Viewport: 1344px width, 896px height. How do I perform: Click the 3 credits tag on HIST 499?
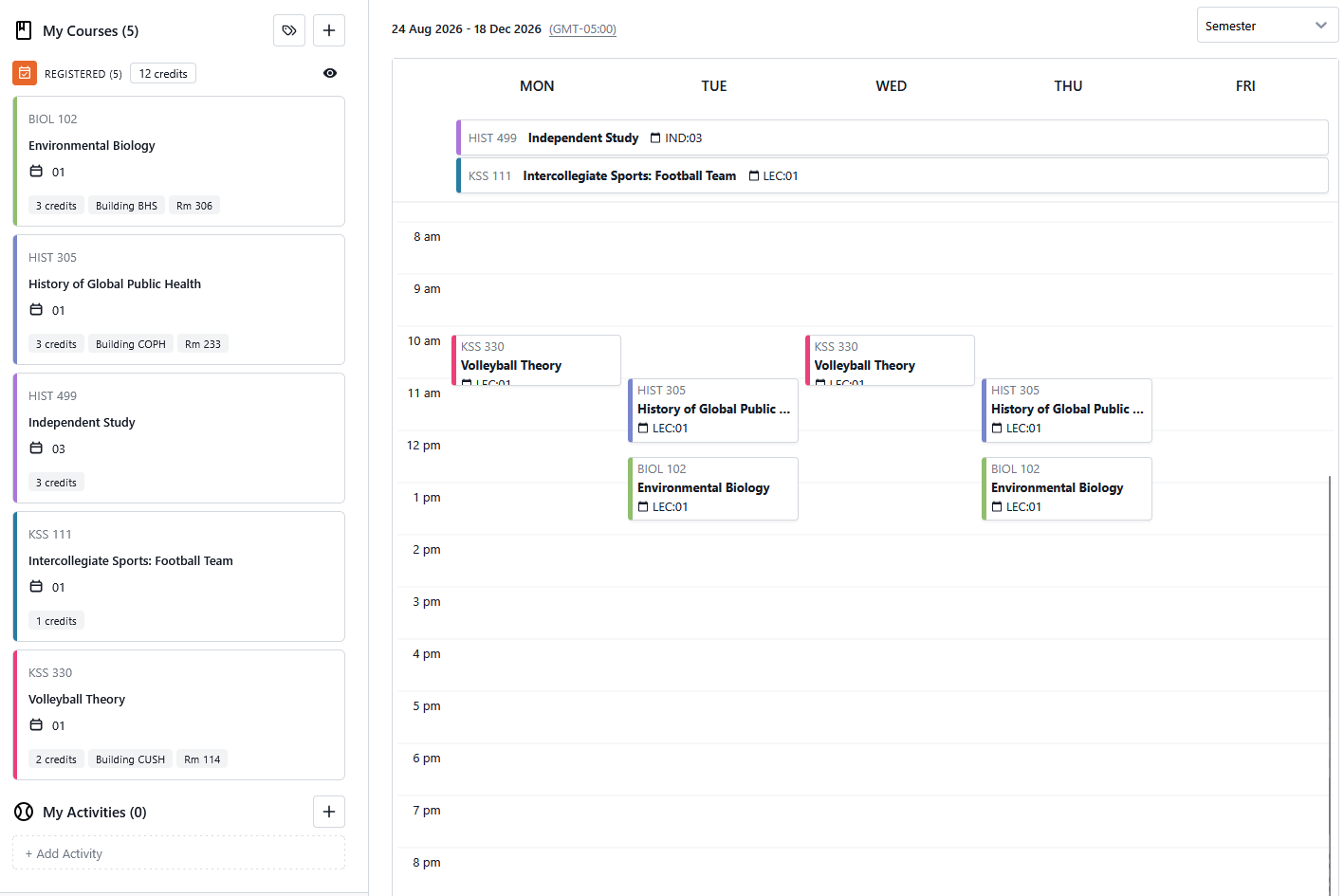(x=56, y=483)
